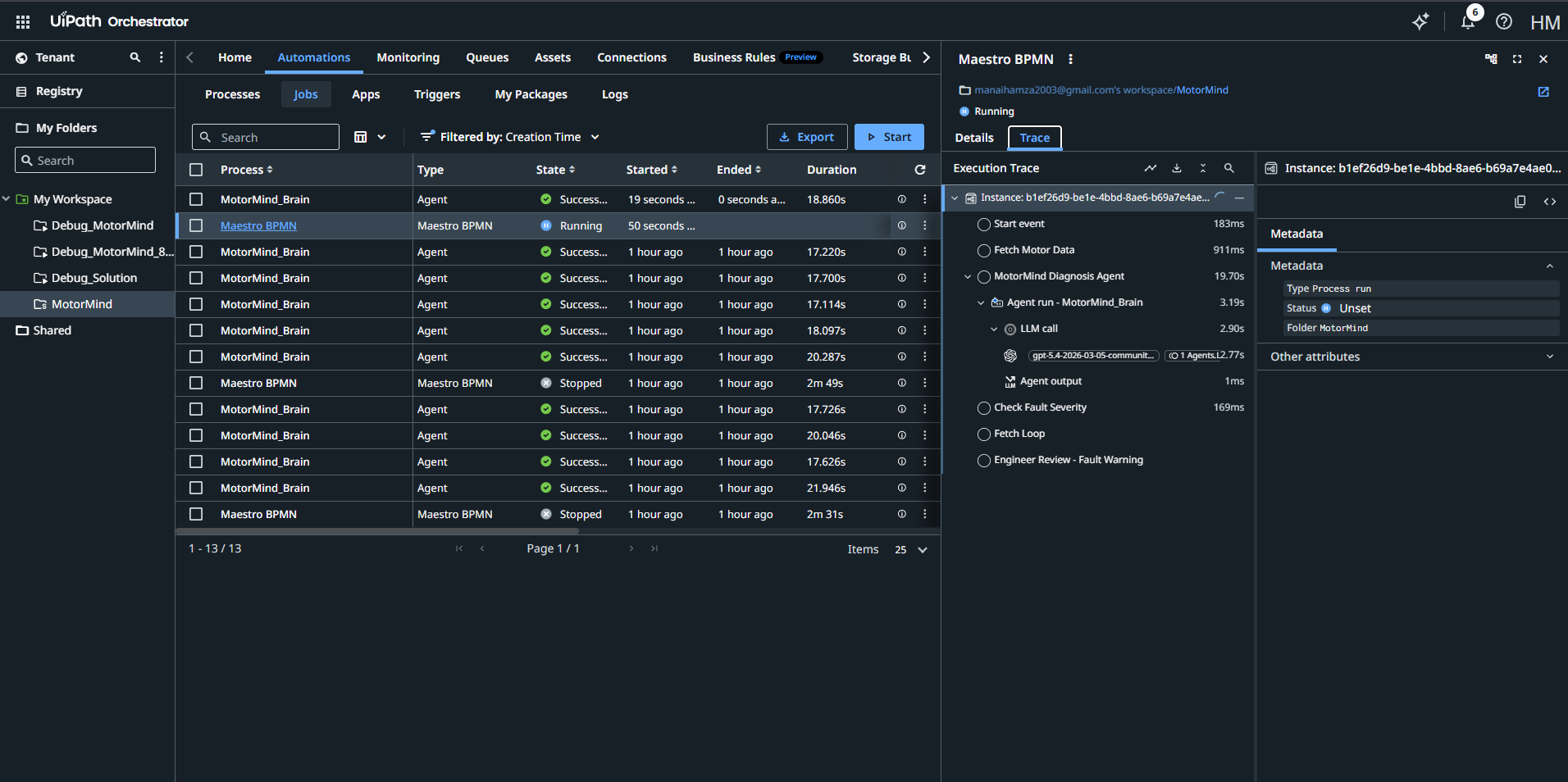Collapse the Agent run - MotorMind_Brain node
Viewport: 1568px width, 782px height.
click(981, 302)
